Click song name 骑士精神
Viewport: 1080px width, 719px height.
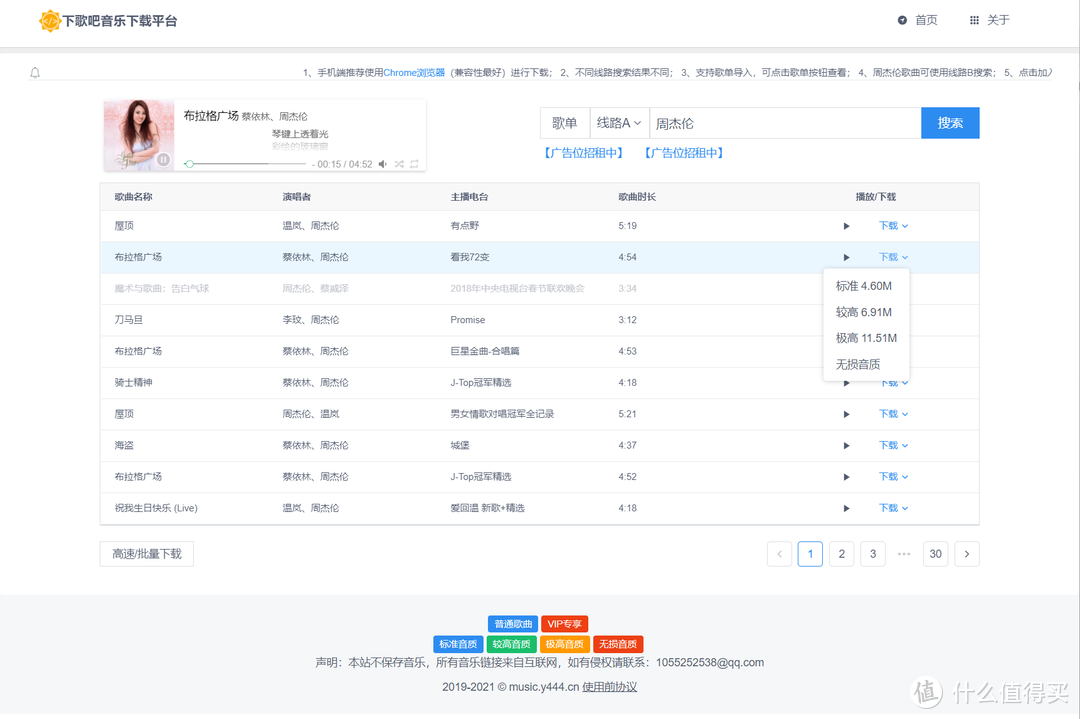[134, 382]
